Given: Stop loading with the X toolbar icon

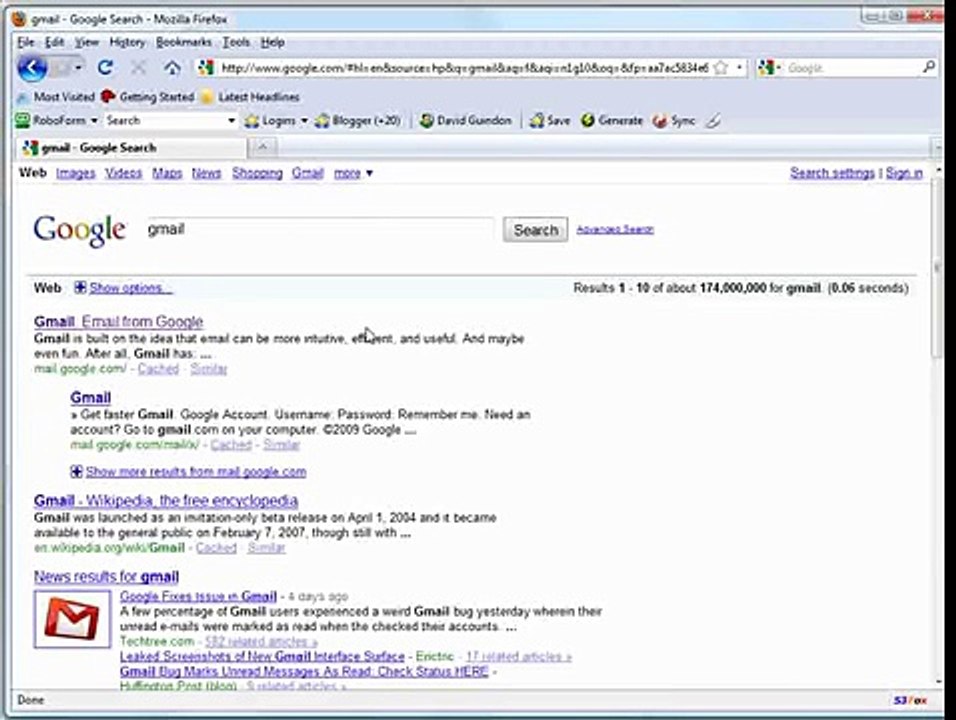Looking at the screenshot, I should pyautogui.click(x=138, y=68).
